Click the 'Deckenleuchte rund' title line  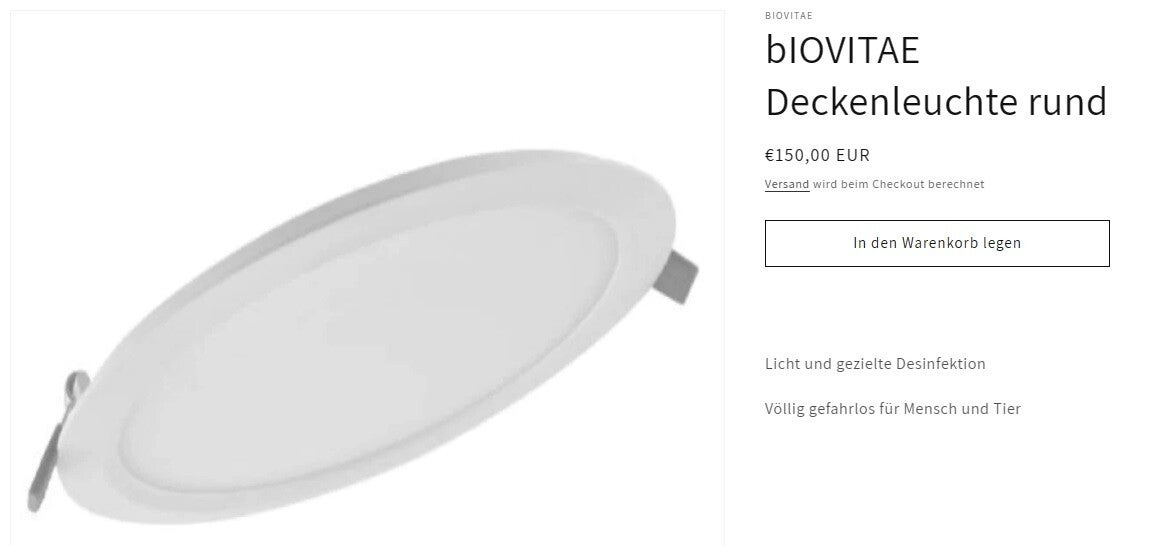pyautogui.click(x=935, y=101)
